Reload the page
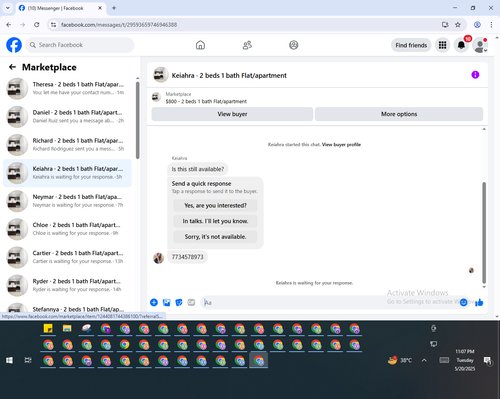 (x=37, y=25)
